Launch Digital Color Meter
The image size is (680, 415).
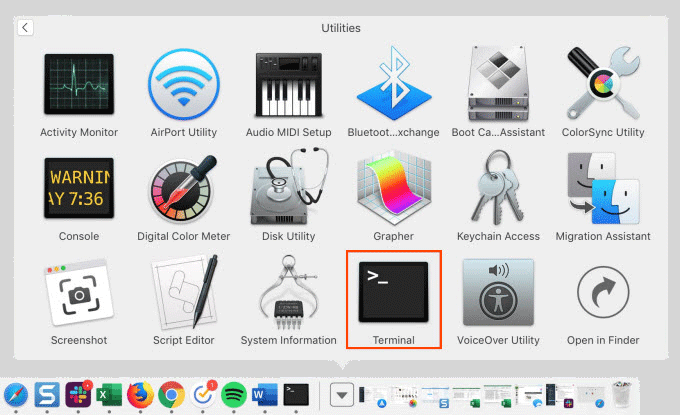(x=183, y=188)
